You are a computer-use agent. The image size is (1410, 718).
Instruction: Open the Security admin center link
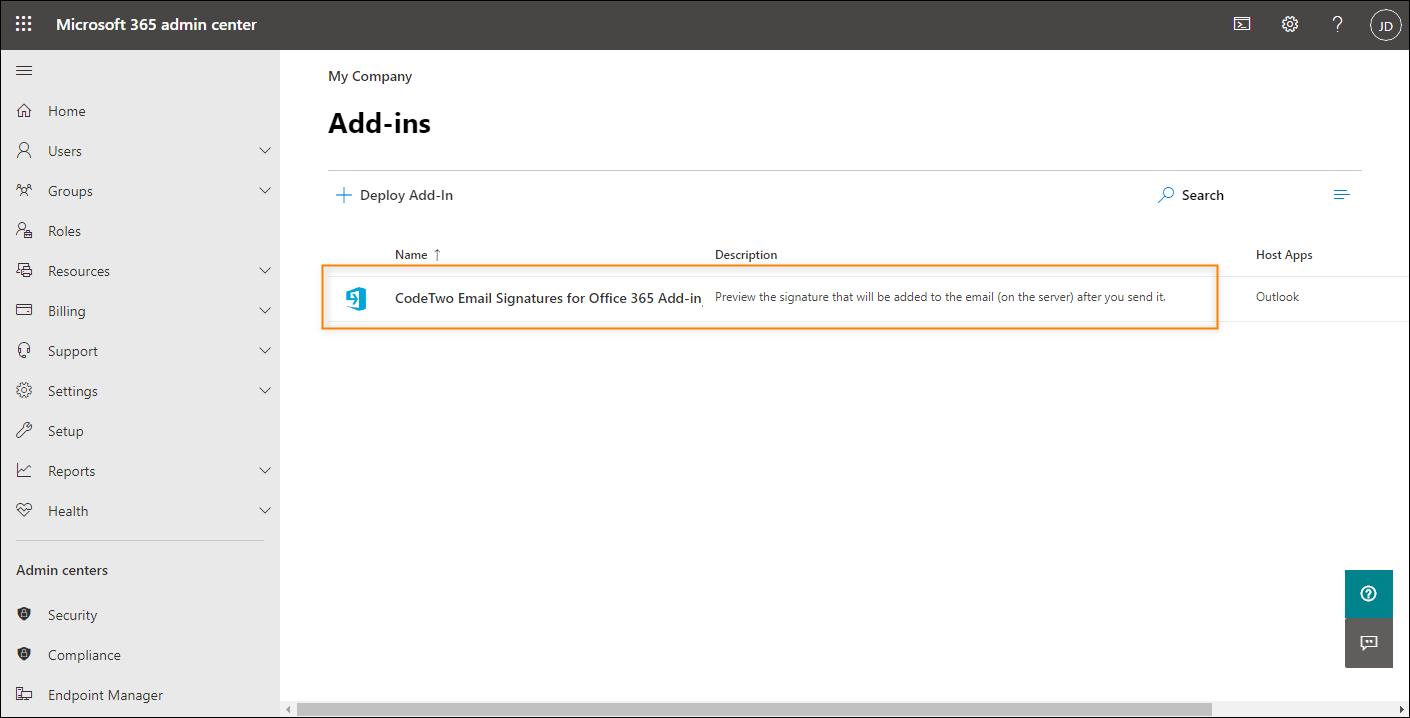click(73, 614)
